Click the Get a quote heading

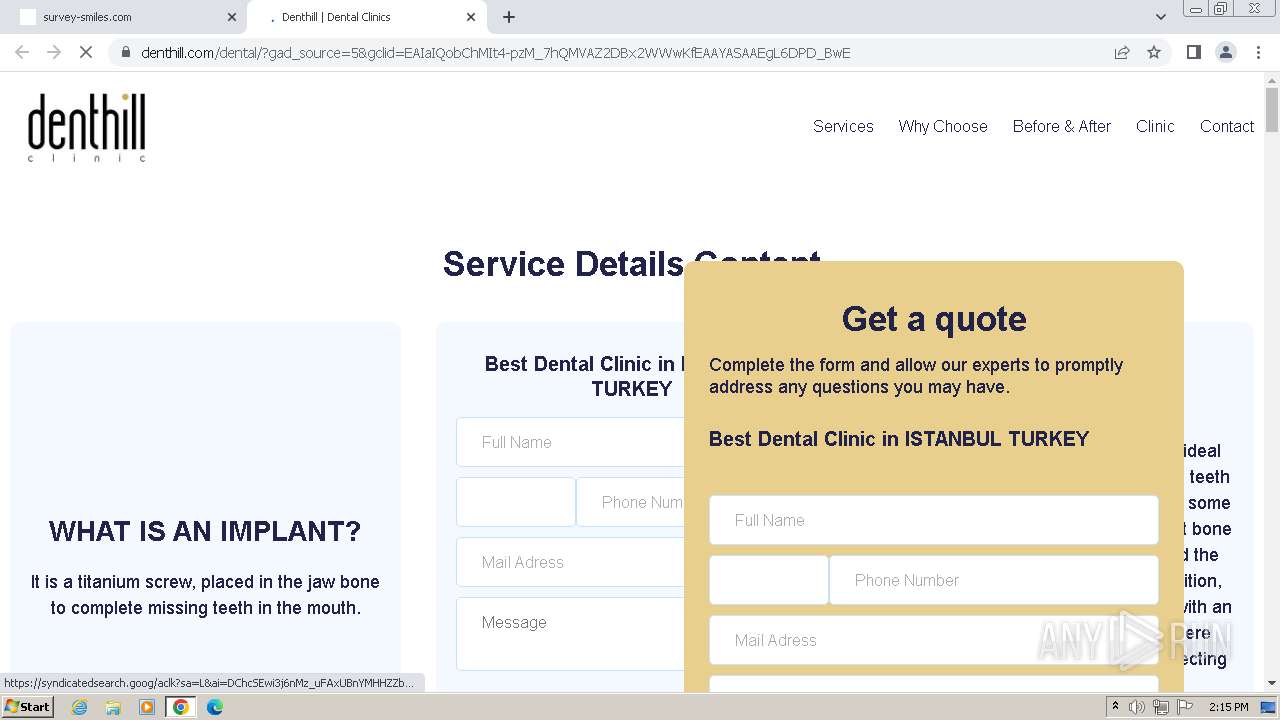pyautogui.click(x=934, y=319)
